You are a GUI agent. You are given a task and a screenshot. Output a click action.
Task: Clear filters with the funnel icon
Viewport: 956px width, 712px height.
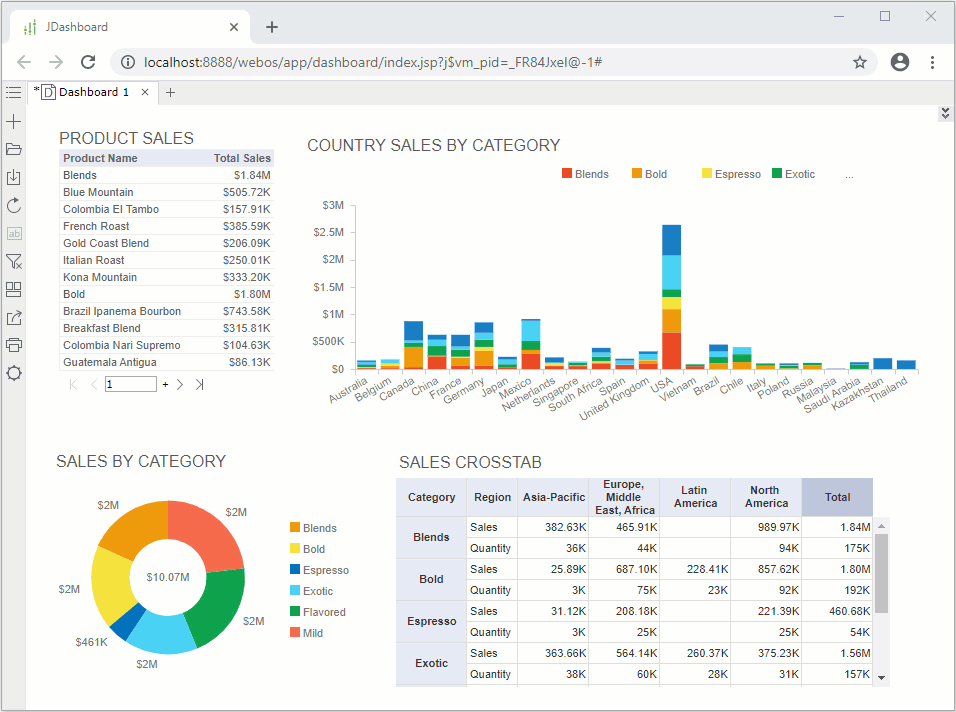click(13, 262)
